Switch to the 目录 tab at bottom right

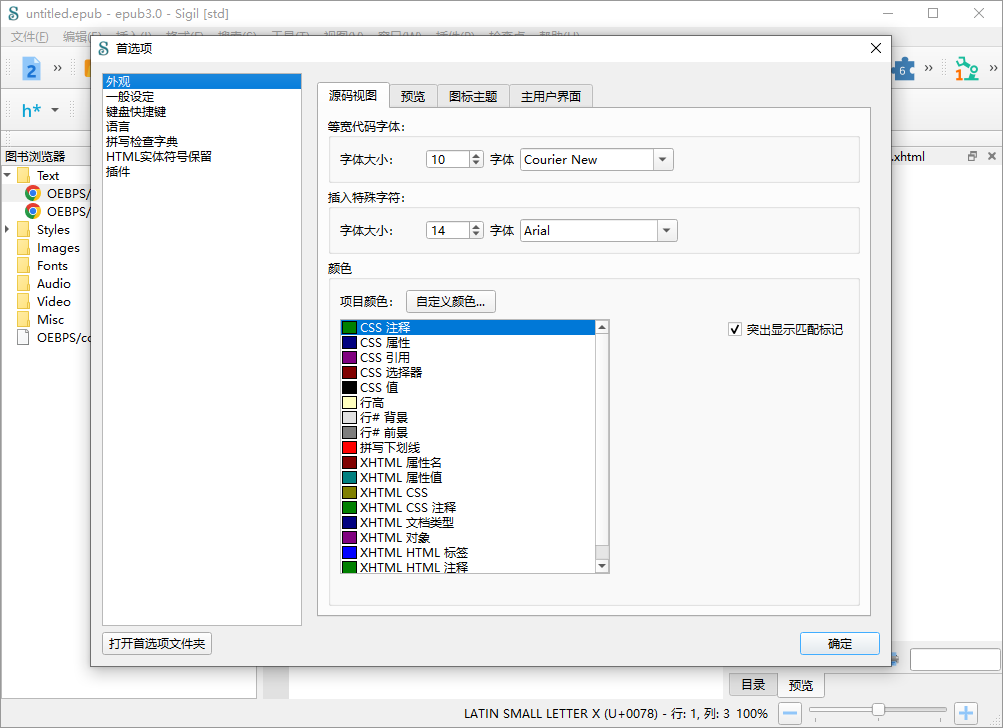point(753,685)
